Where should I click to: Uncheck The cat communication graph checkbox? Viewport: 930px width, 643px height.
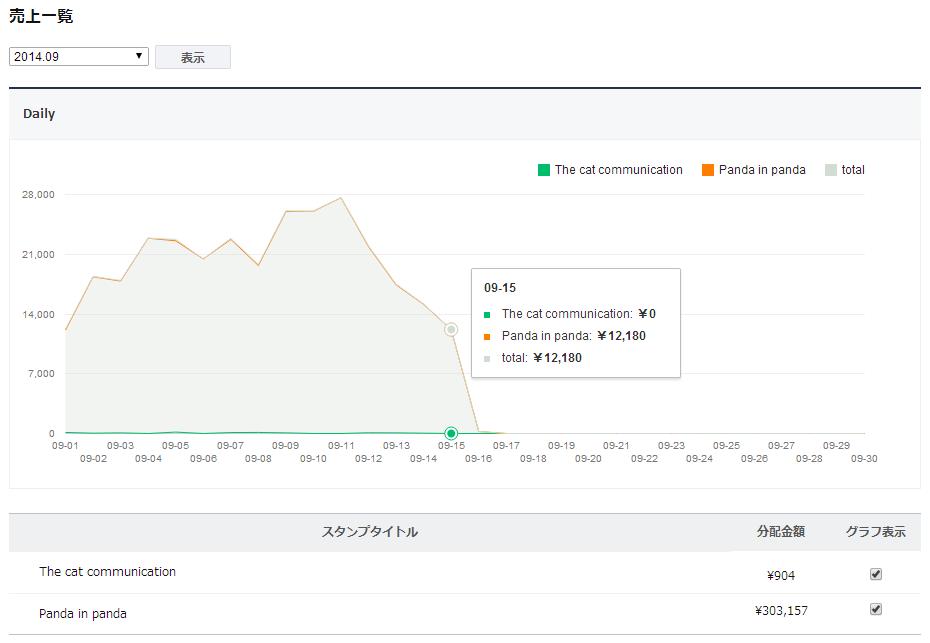(x=876, y=574)
